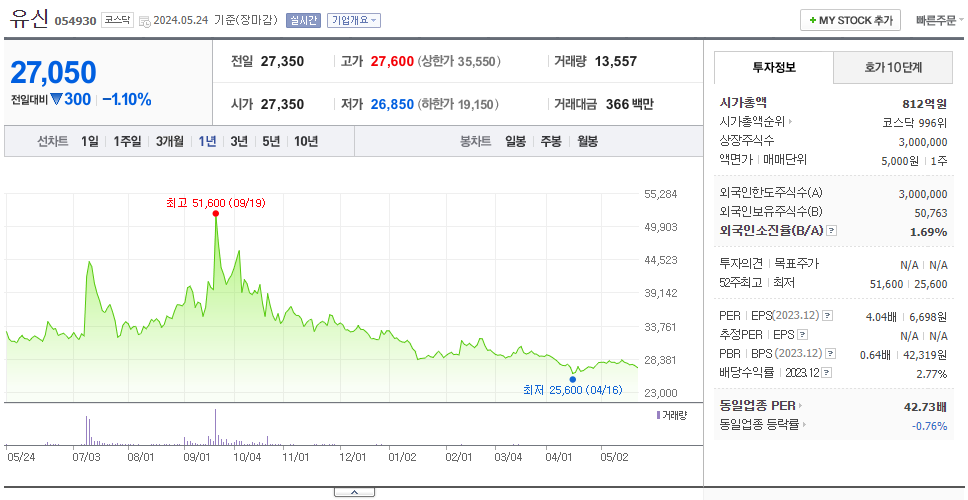The width and height of the screenshot is (968, 500).
Task: Click the current price 27,050
Action: pos(53,72)
